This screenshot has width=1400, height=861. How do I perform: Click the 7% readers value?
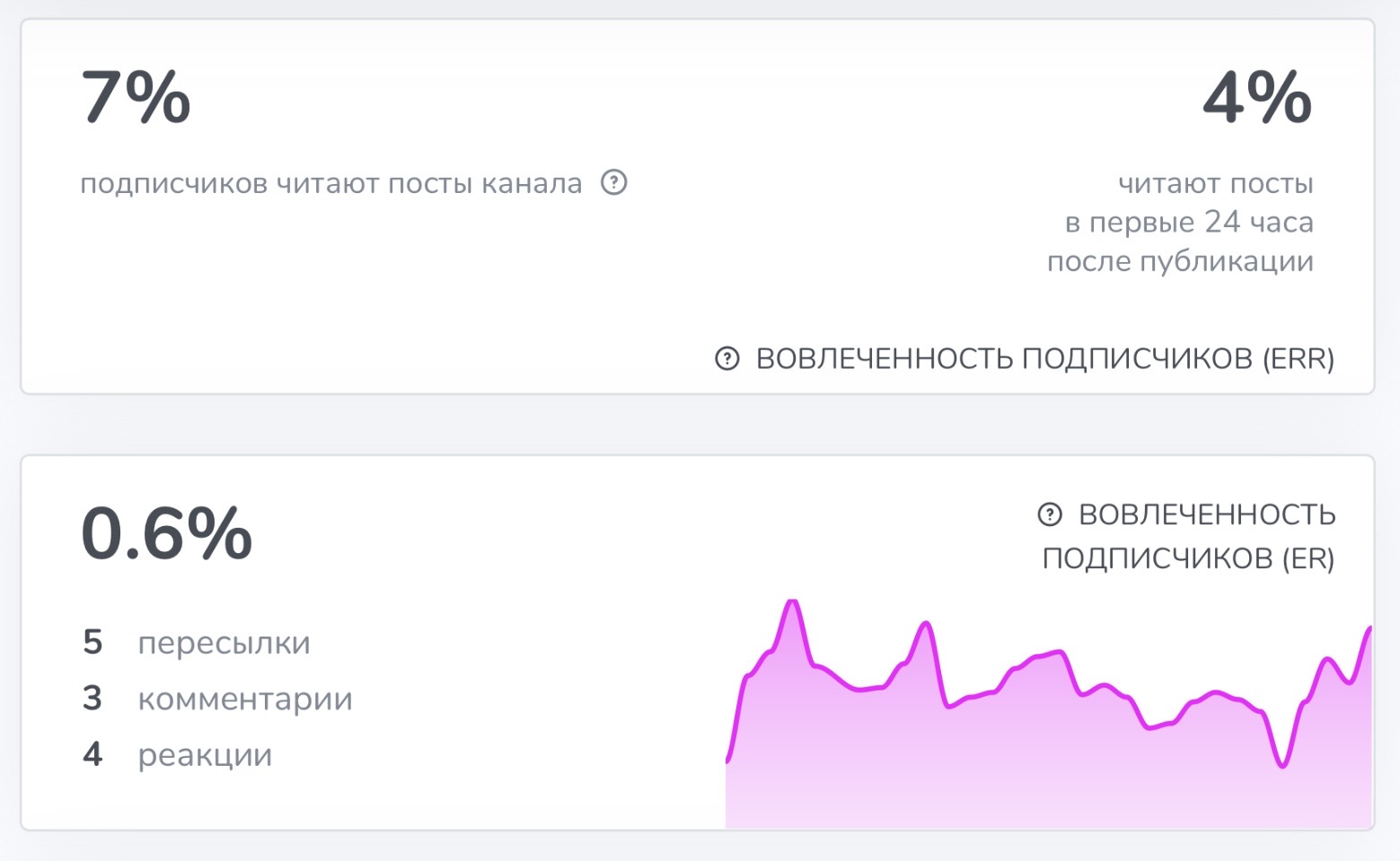click(x=136, y=97)
